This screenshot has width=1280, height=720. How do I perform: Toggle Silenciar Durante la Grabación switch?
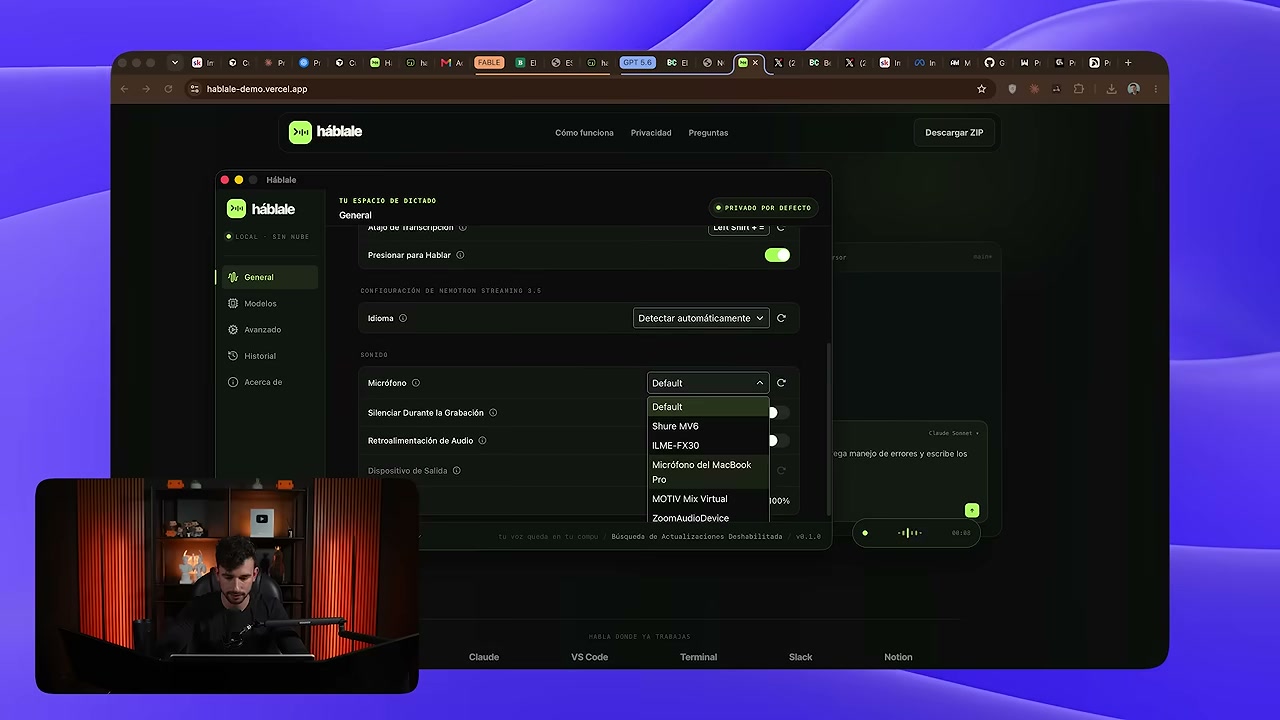tap(779, 413)
